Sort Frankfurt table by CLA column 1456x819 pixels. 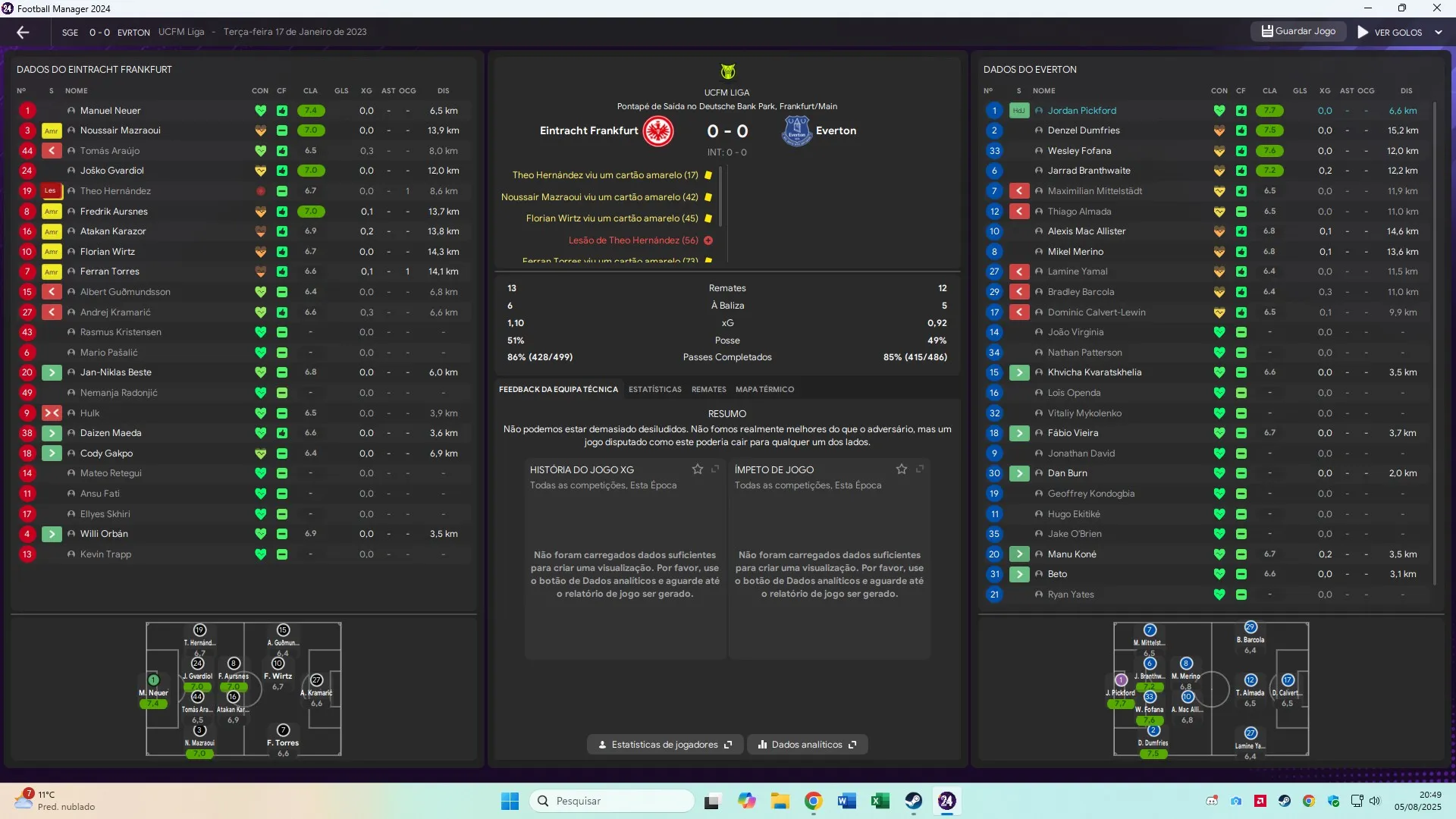(310, 91)
